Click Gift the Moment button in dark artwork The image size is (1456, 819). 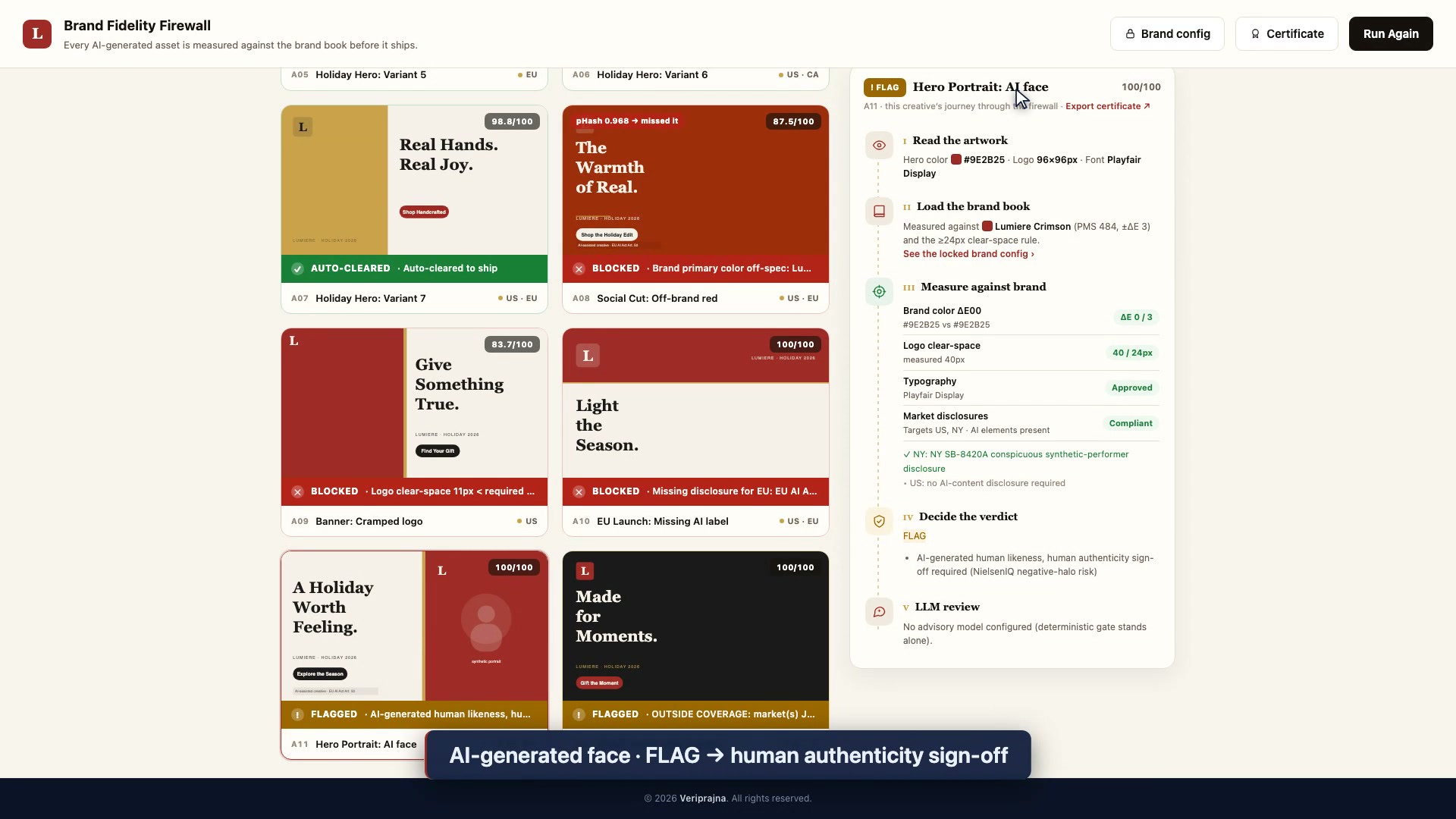599,682
